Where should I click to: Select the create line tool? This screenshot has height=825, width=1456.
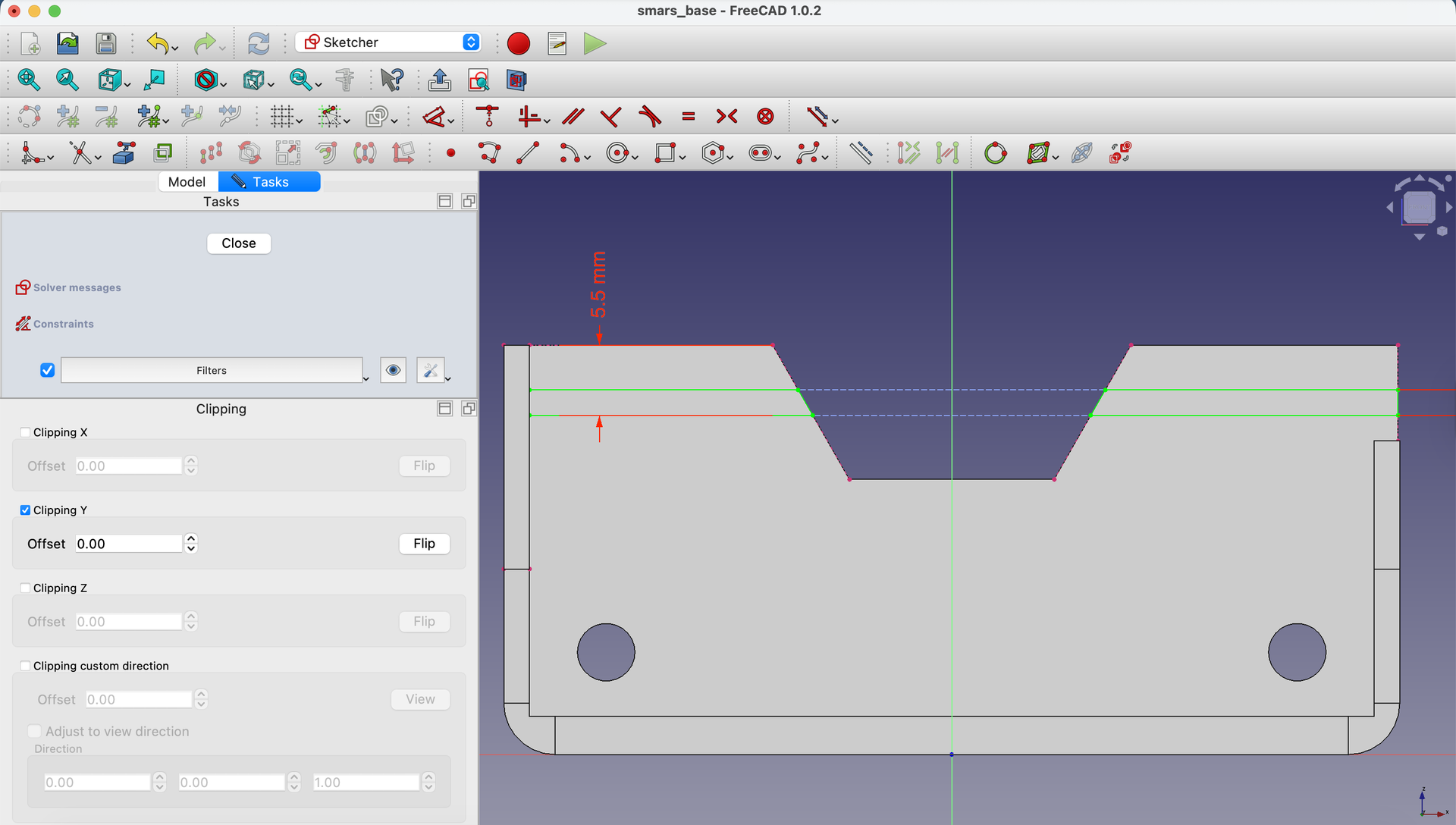click(x=528, y=153)
